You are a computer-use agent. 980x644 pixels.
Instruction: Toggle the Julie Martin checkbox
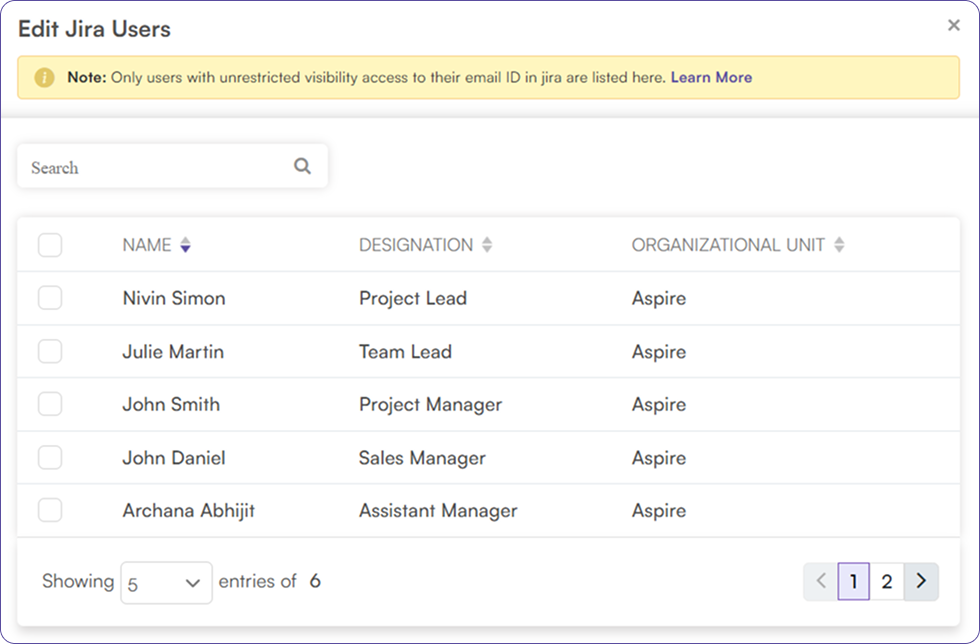coord(50,351)
